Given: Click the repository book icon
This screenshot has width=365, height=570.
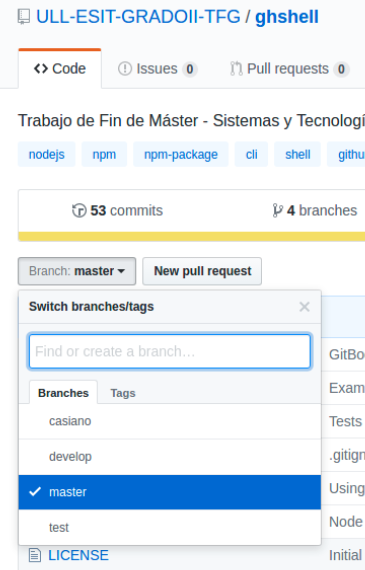Looking at the screenshot, I should [x=24, y=17].
